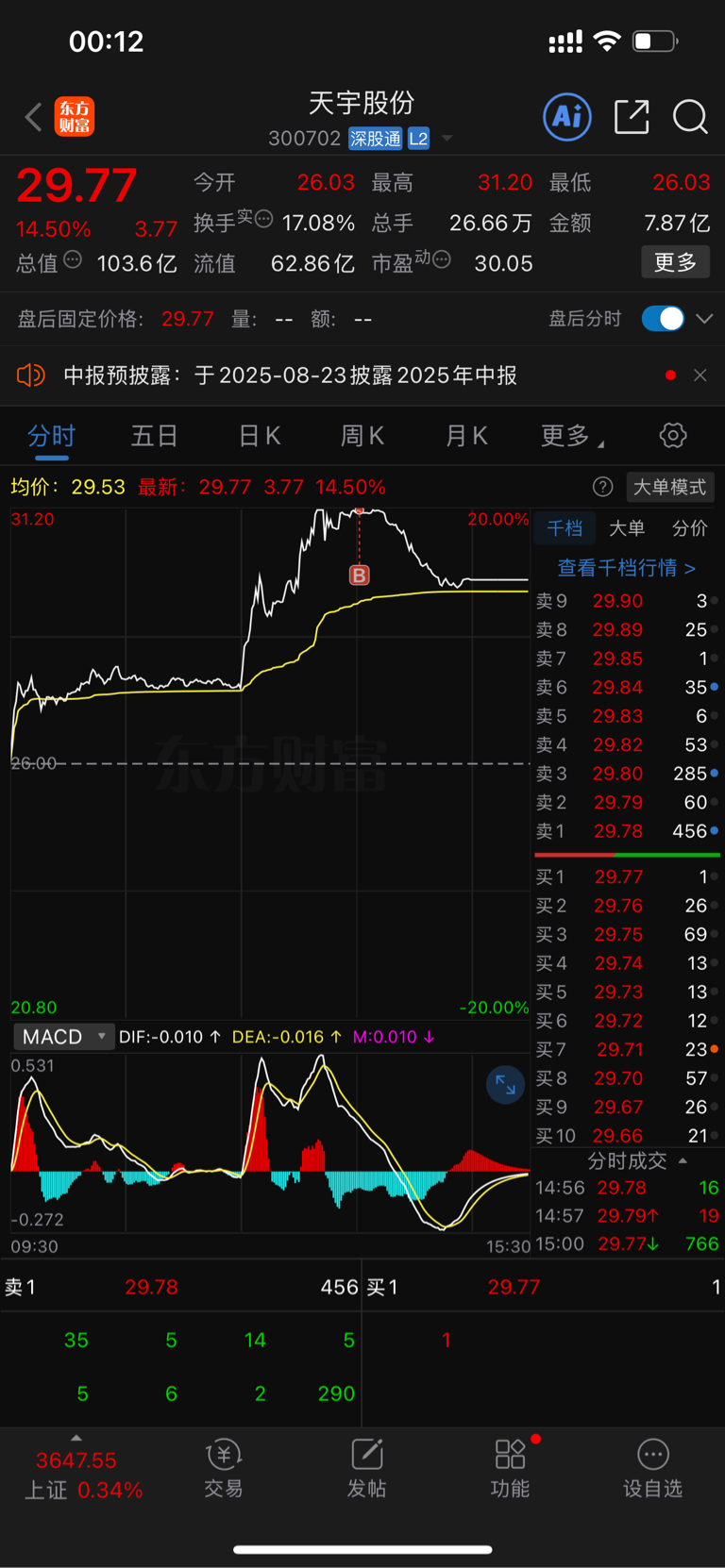Screen dimensions: 725x1568
Task: Tap the info icon next to 市盈动
Action: click(441, 259)
